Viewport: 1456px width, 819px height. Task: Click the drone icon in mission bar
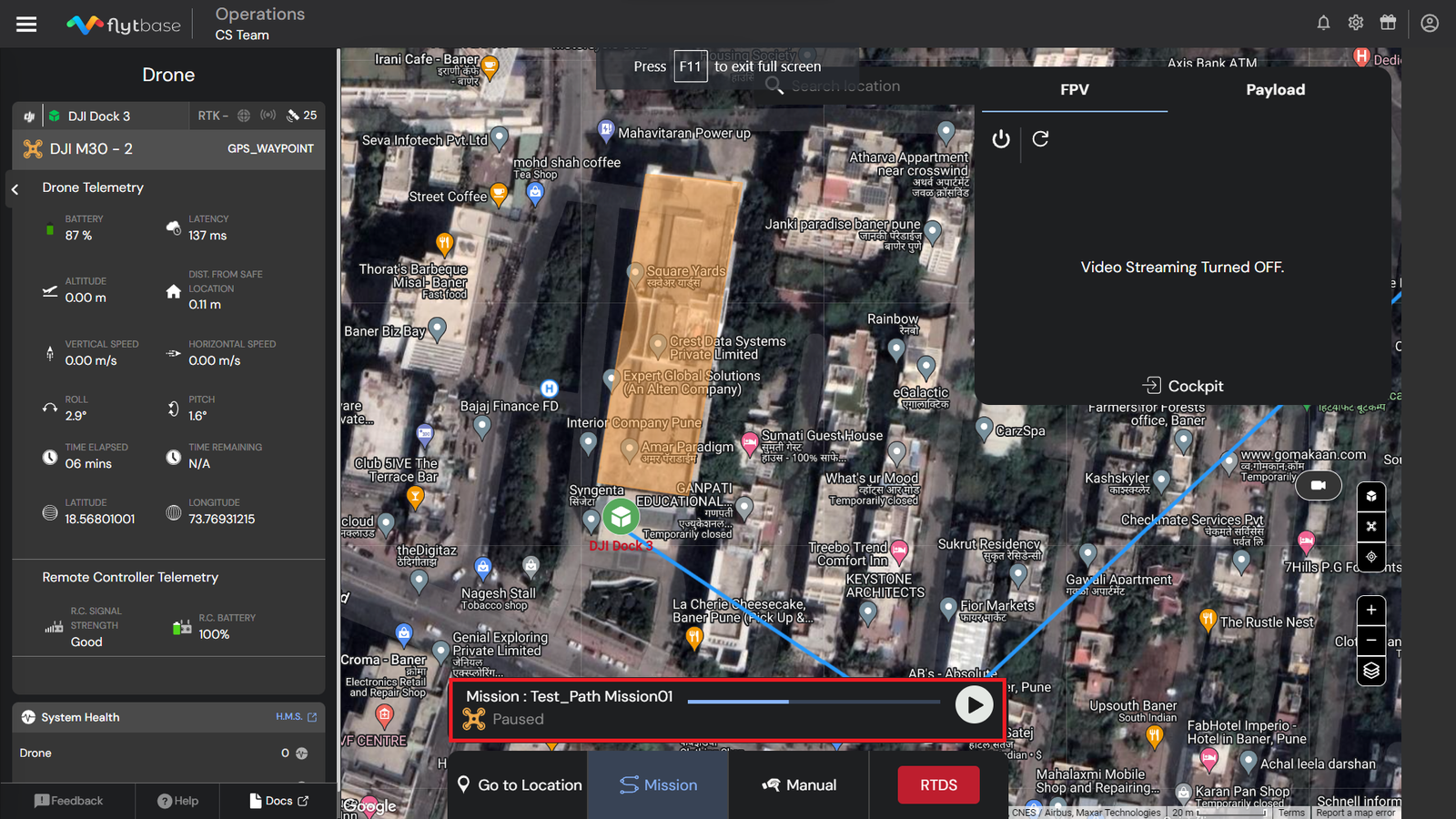pos(474,719)
